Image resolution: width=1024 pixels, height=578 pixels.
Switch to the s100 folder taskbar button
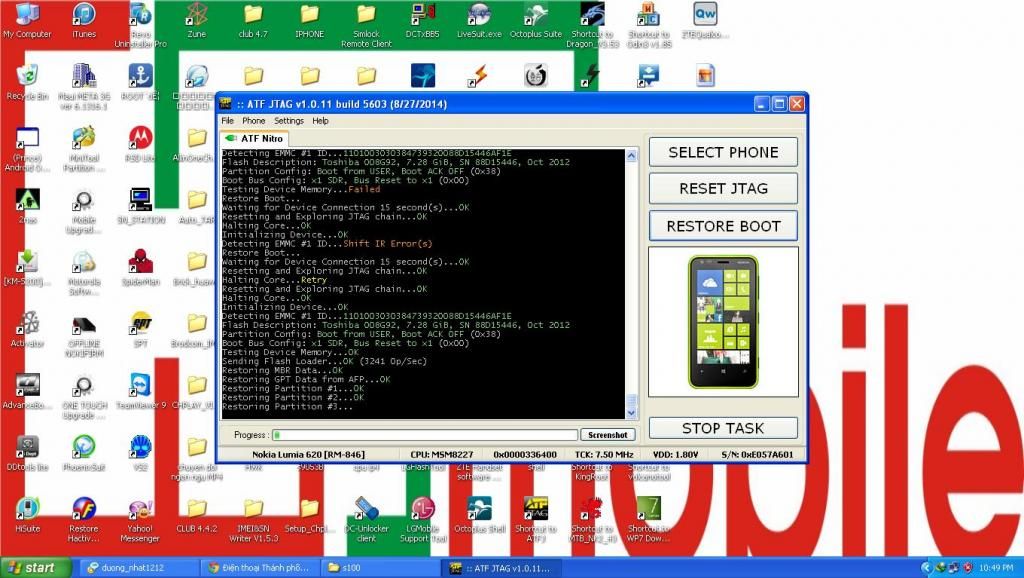pos(381,568)
